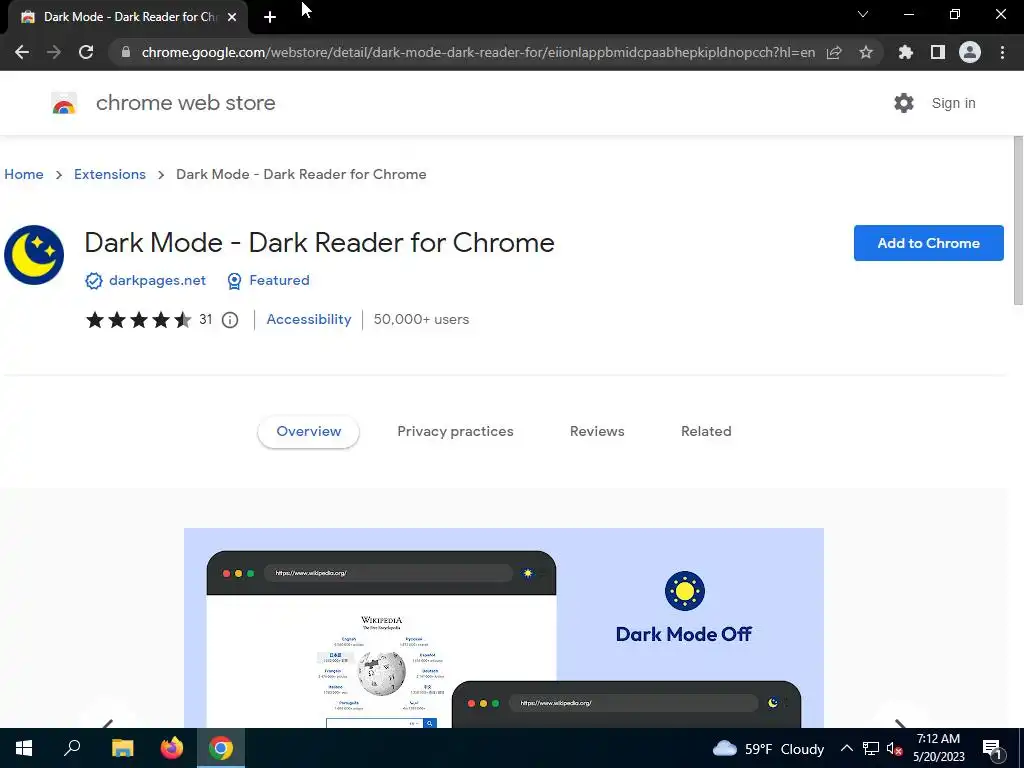Image resolution: width=1024 pixels, height=768 pixels.
Task: Open clock showing 7:12 AM
Action: click(938, 748)
